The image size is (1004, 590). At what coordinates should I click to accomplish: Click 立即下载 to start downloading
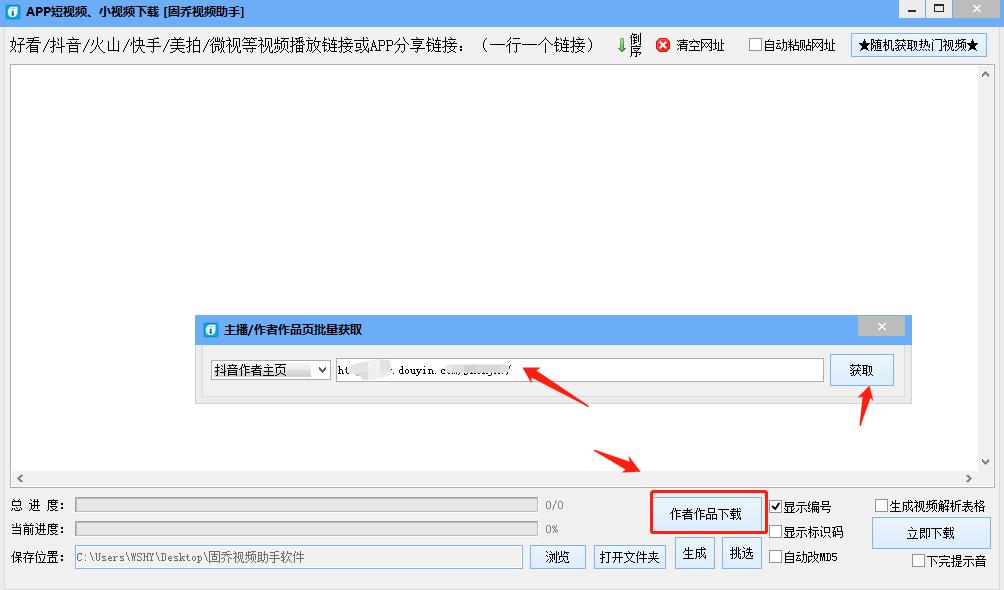932,533
